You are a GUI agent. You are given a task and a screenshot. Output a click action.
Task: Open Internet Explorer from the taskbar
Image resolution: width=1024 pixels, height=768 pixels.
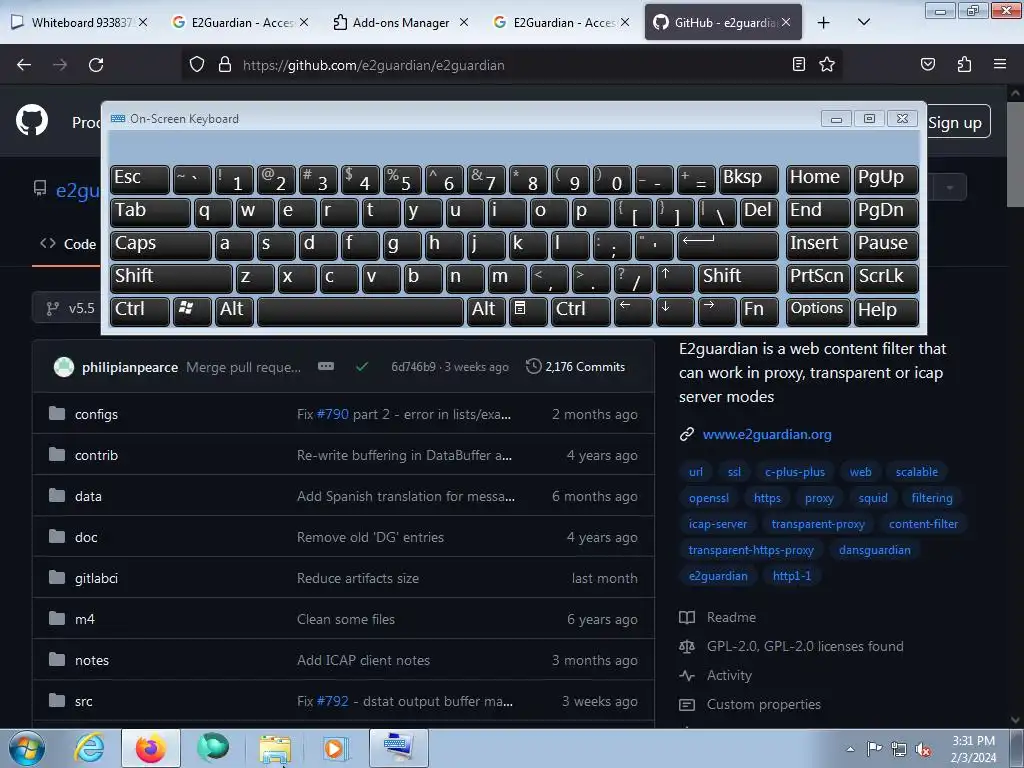point(89,748)
